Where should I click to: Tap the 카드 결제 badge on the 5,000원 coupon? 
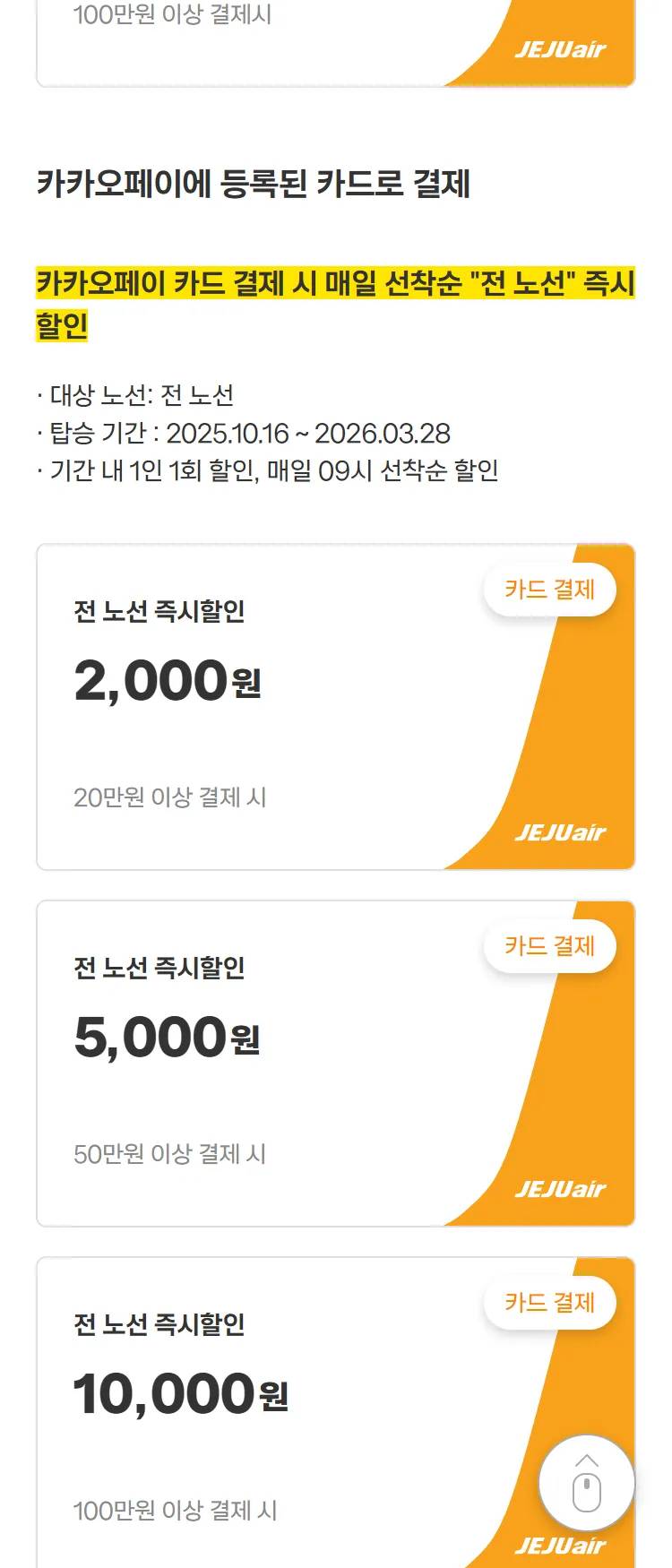click(x=549, y=946)
